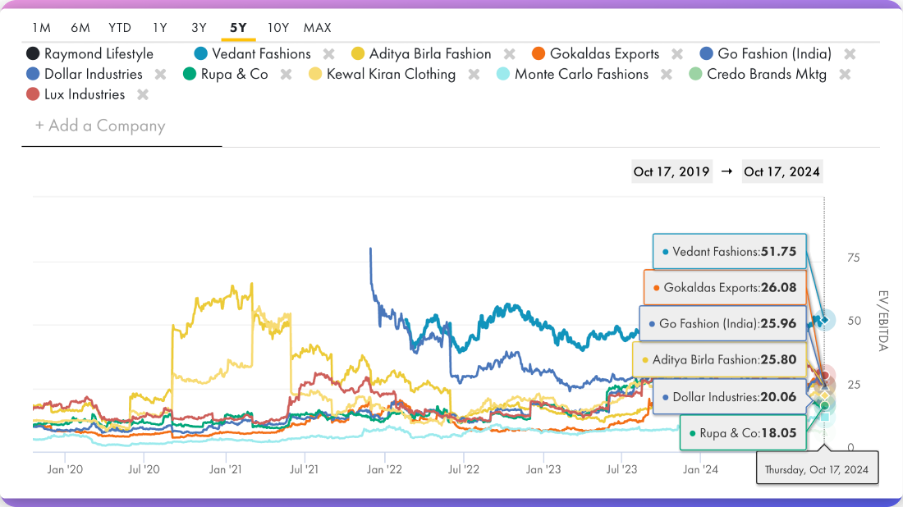The width and height of the screenshot is (904, 508).
Task: Click the EV/EBITDA axis title
Action: pyautogui.click(x=883, y=320)
